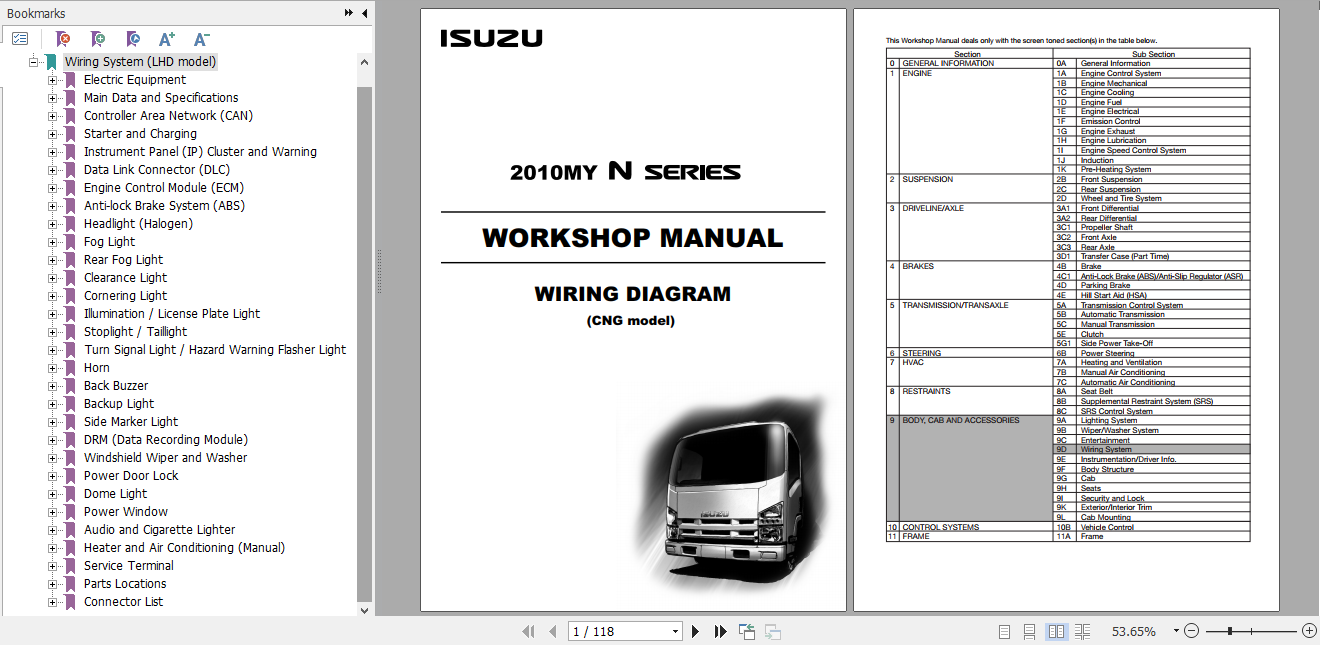Increase bookmark text size (A+)
Screen dimensions: 1320x645
tap(167, 39)
